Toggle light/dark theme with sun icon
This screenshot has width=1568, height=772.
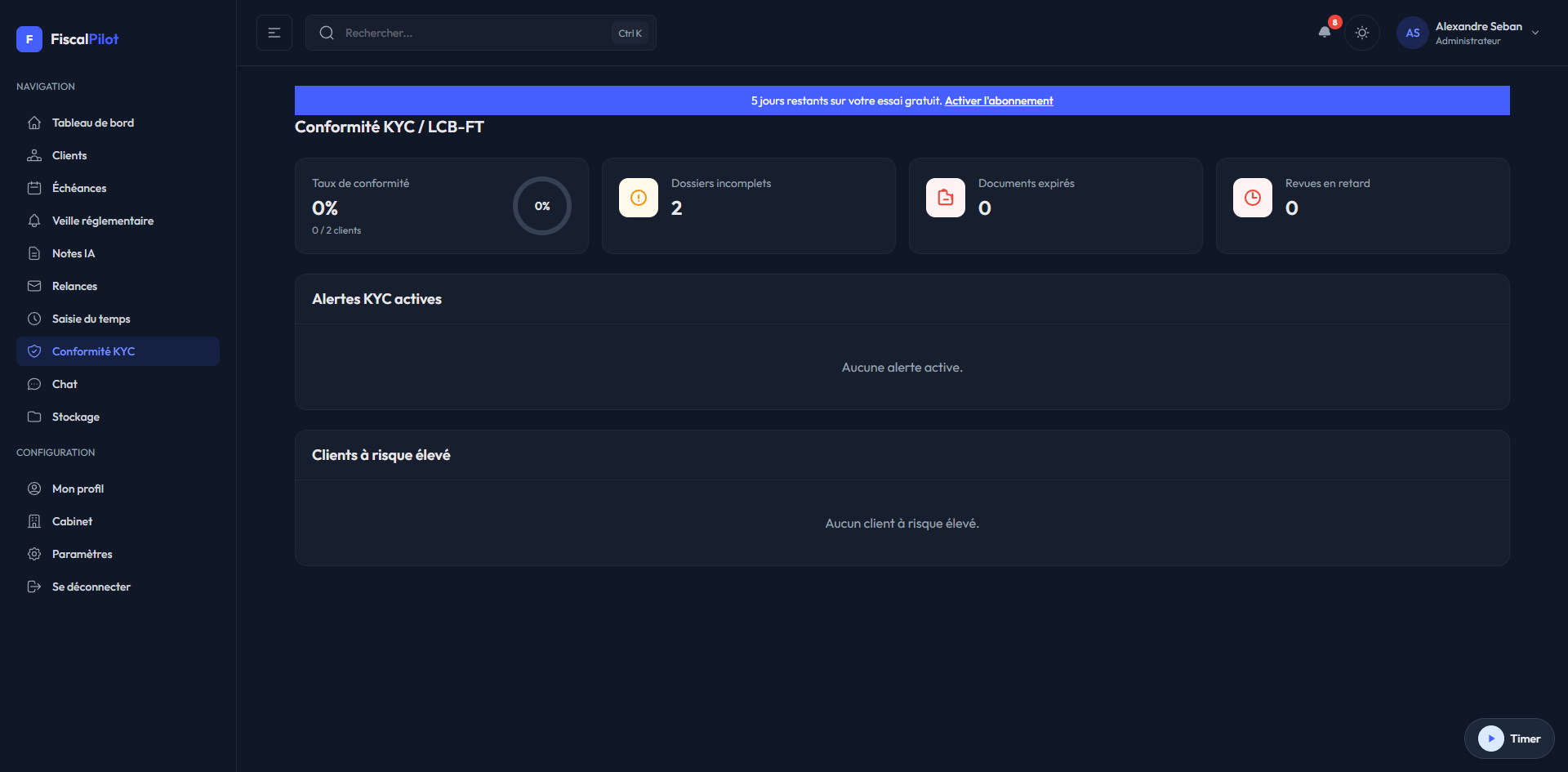[x=1362, y=33]
